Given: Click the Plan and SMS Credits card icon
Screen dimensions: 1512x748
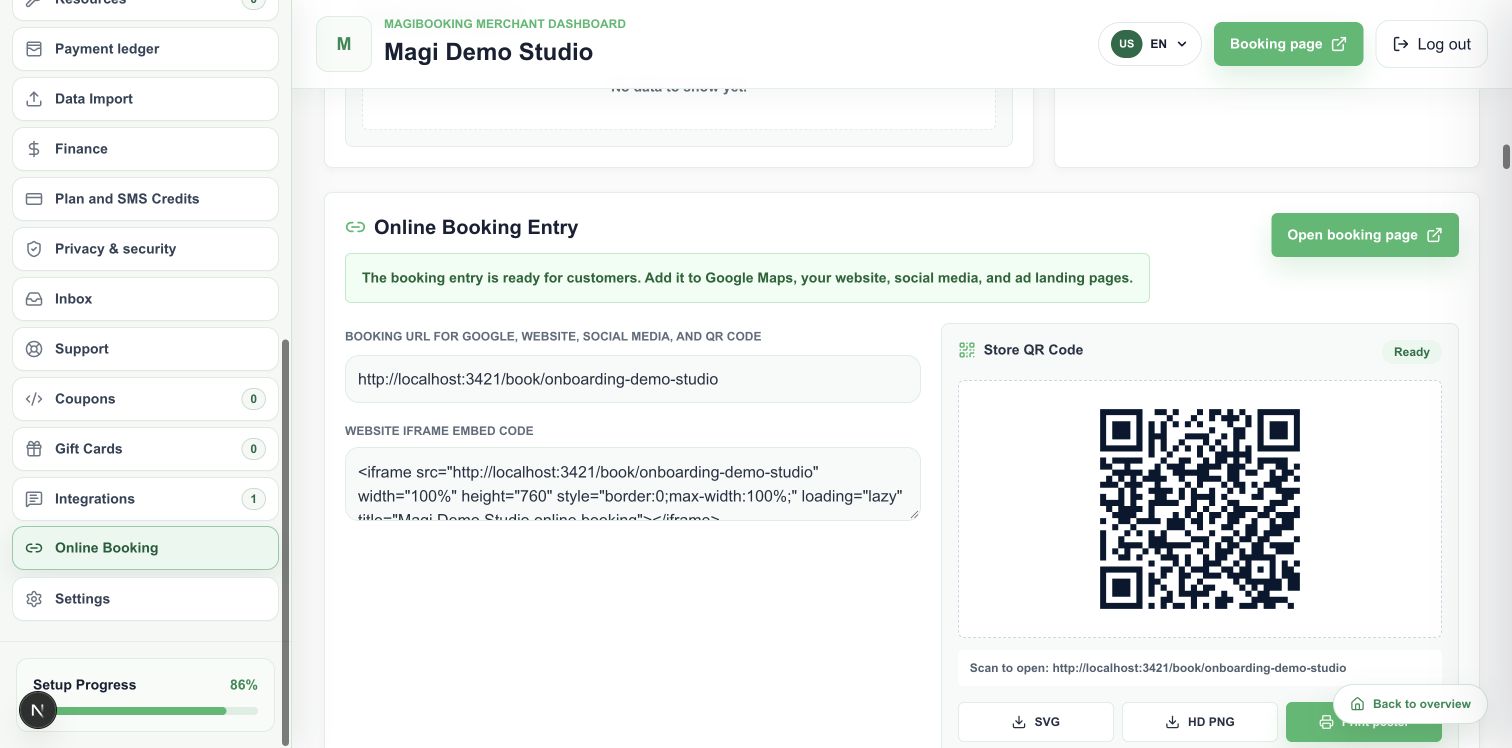Looking at the screenshot, I should coord(34,199).
